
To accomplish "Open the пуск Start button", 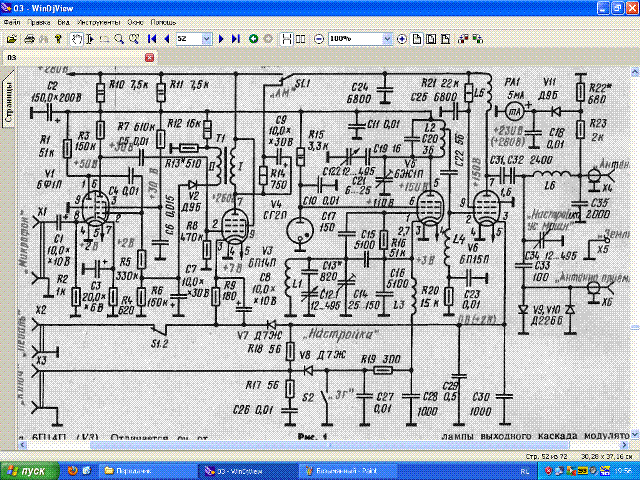I will coord(29,471).
